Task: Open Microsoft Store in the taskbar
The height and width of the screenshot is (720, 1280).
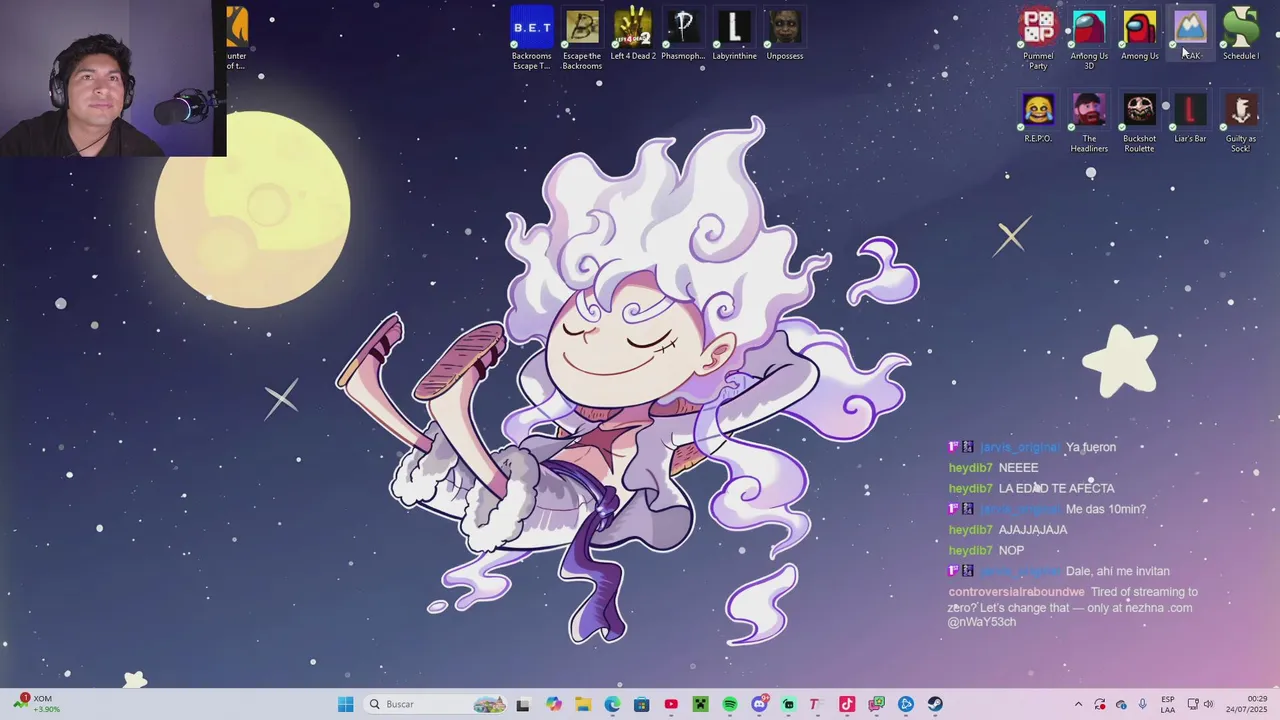Action: (641, 704)
